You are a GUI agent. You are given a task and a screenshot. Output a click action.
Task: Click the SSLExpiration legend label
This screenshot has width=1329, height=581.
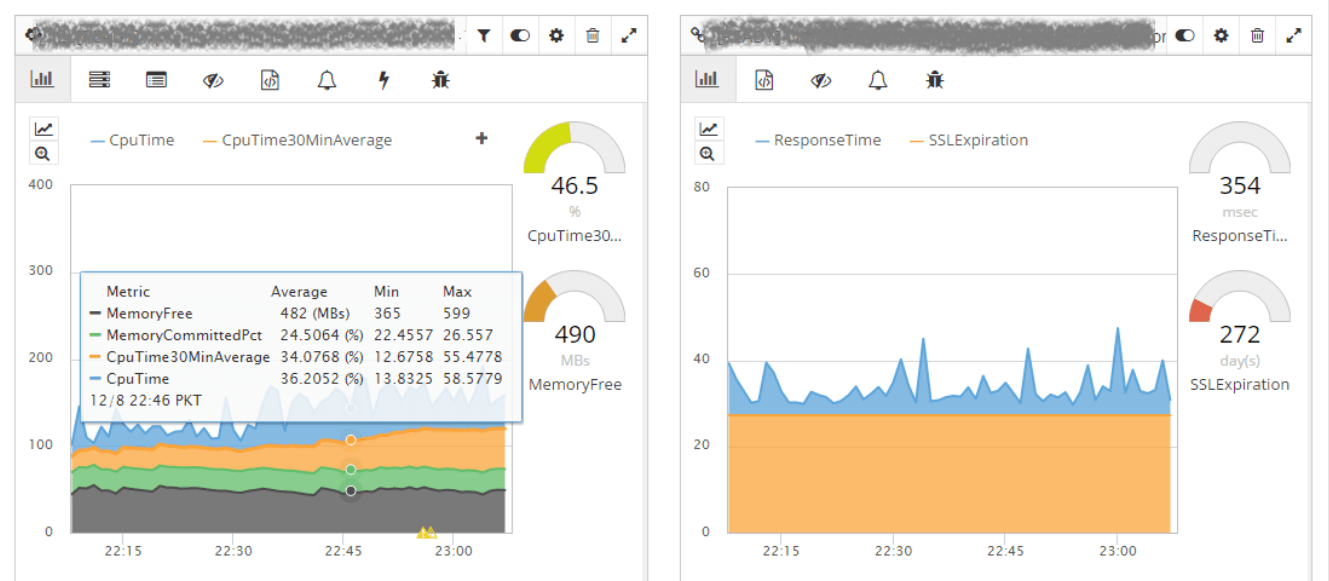pos(977,141)
